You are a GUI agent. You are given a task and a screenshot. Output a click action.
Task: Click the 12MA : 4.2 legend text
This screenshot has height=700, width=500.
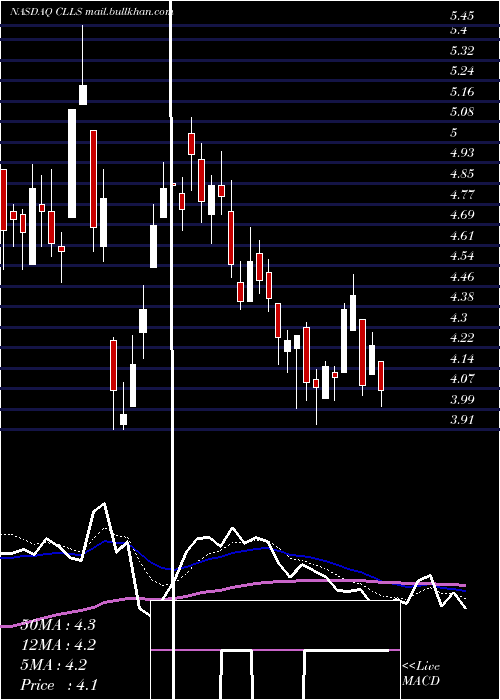click(x=58, y=645)
